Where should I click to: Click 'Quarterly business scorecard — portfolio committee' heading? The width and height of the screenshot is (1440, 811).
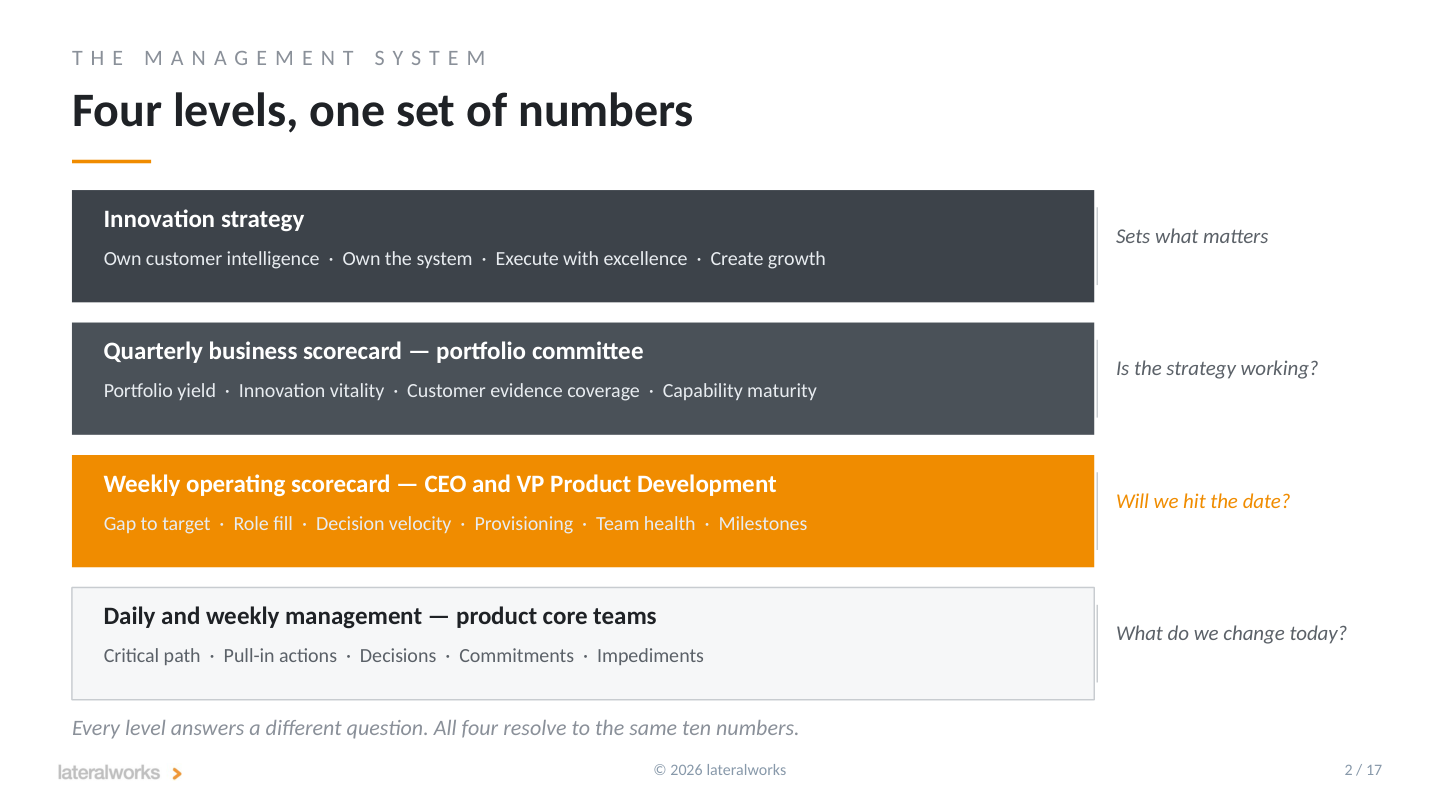pyautogui.click(x=373, y=351)
